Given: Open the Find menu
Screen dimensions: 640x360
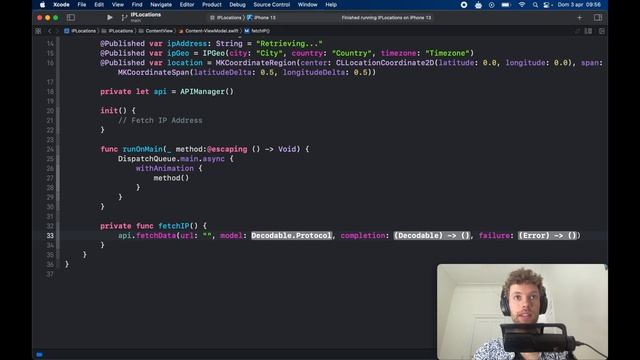Looking at the screenshot, I should [137, 5].
